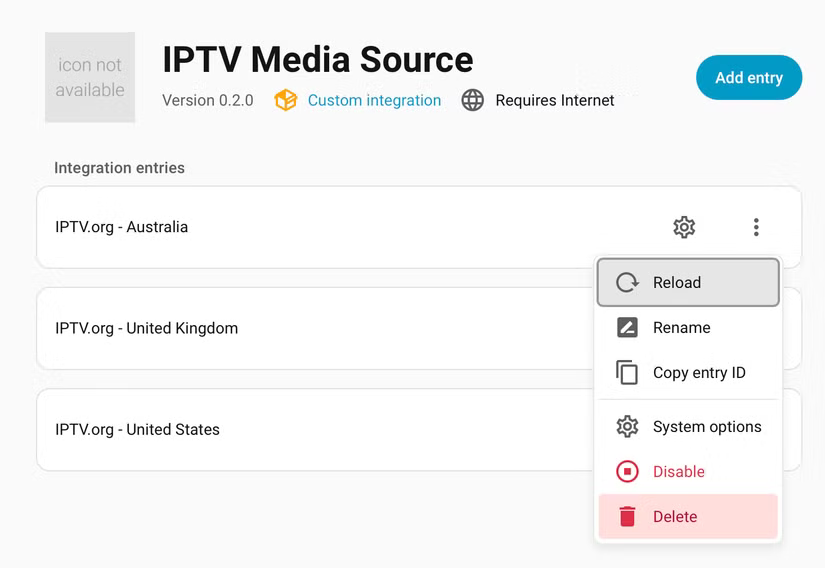Open the Custom integration link
825x568 pixels.
coord(374,100)
